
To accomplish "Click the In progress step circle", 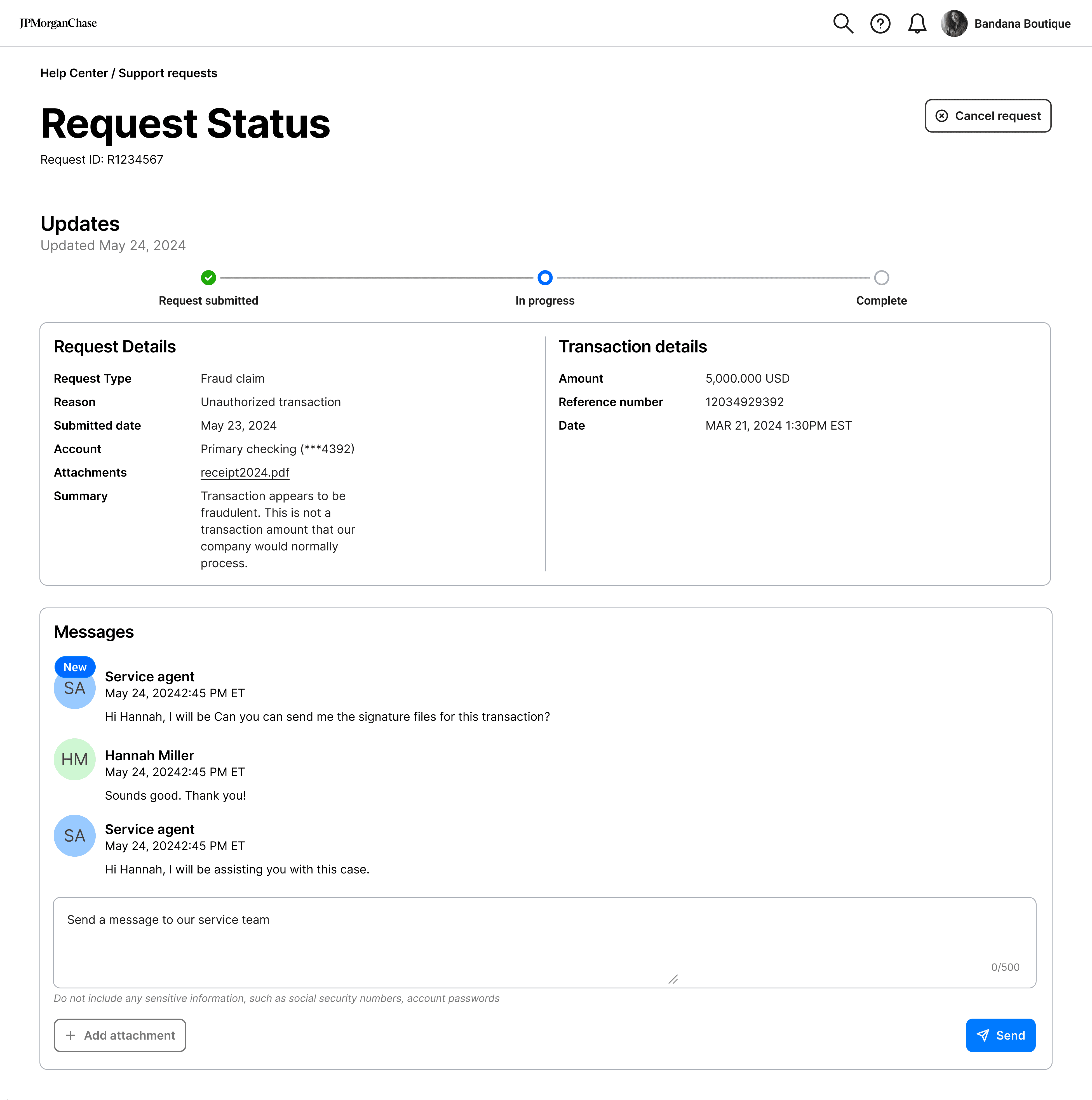I will tap(544, 278).
